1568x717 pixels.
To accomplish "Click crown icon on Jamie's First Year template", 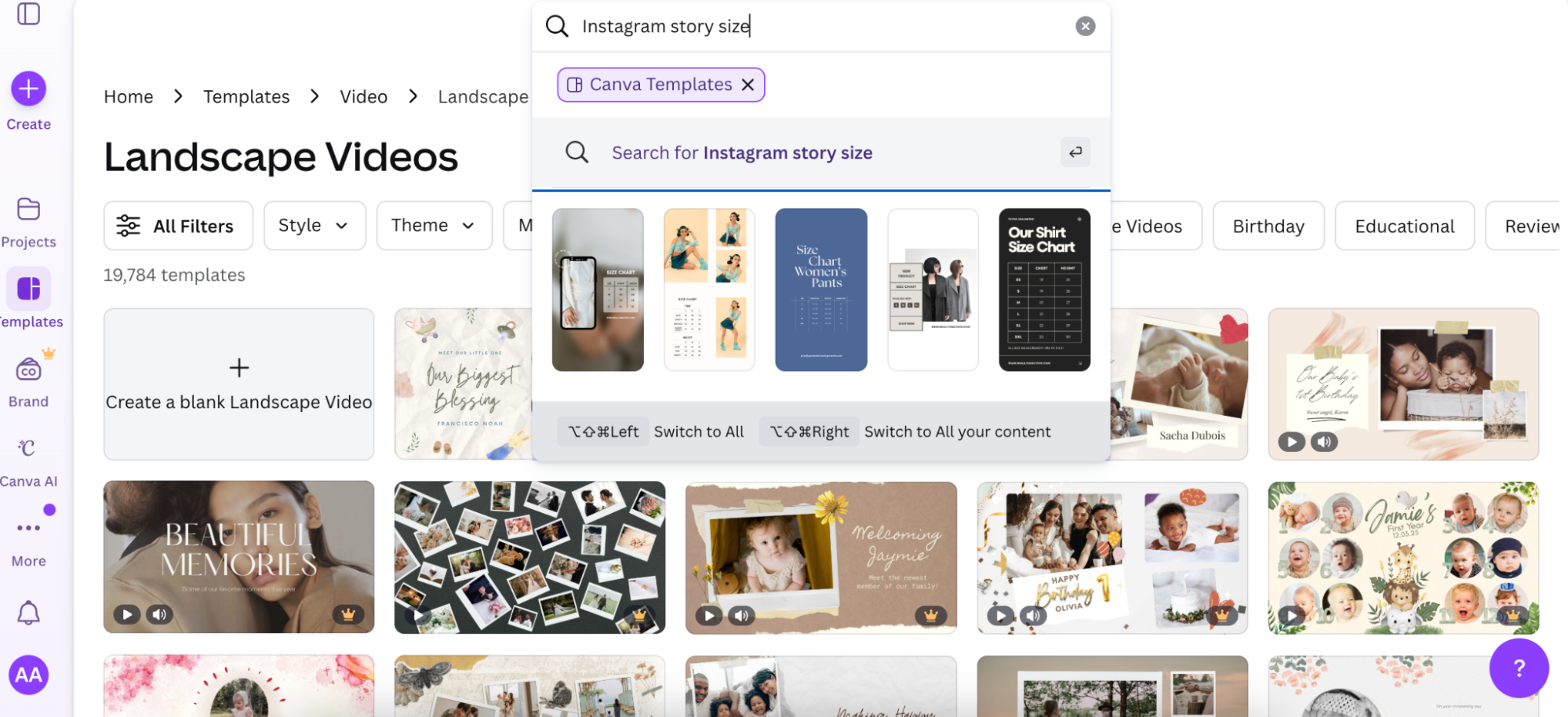I will (x=1512, y=615).
